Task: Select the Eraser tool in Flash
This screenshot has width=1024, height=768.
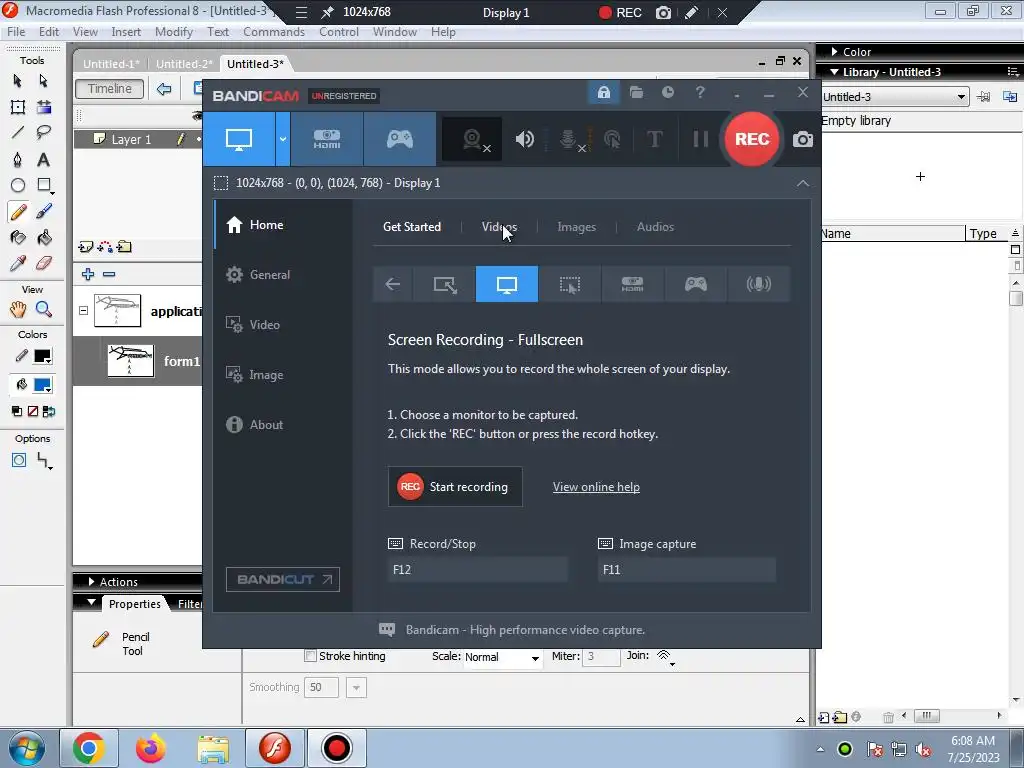Action: pos(43,263)
